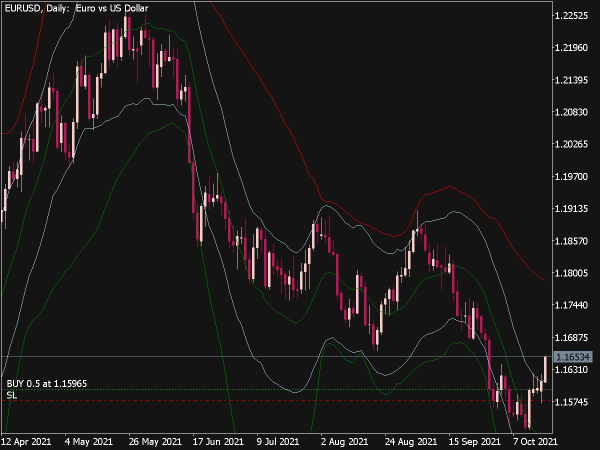
Task: Click the chart title 'EURUSD, Daily: Euro vs US Dollar'
Action: [x=76, y=8]
